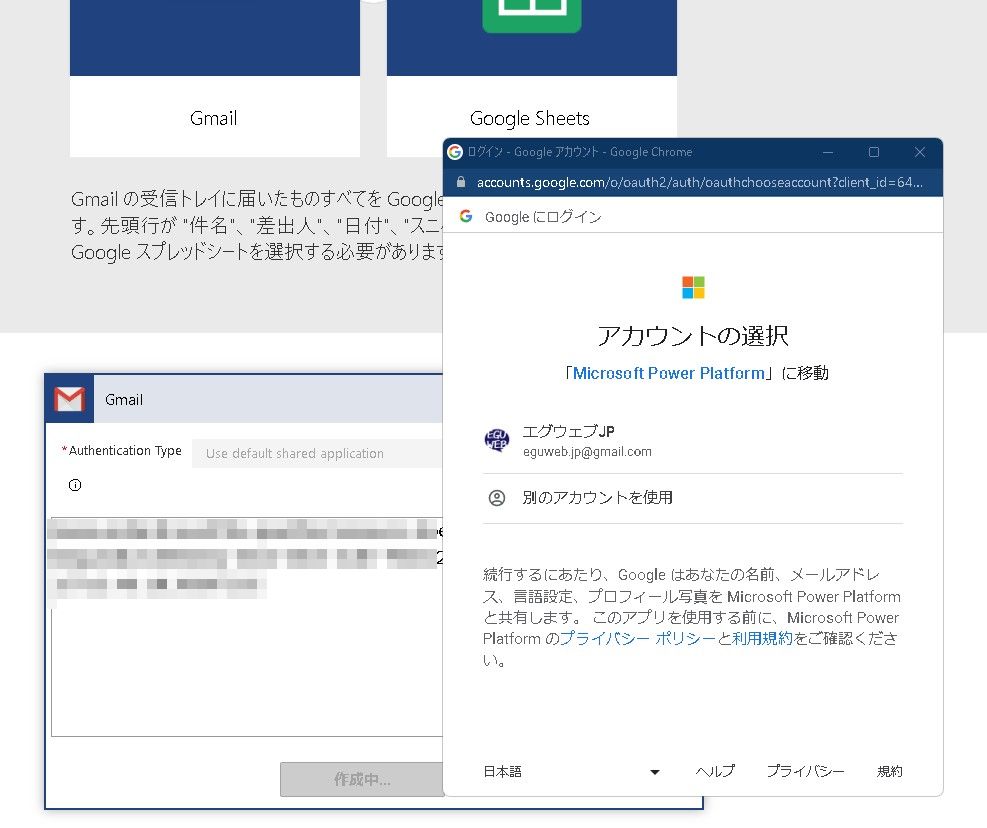
Task: Click the info icon below Authentication Type
Action: tap(75, 485)
